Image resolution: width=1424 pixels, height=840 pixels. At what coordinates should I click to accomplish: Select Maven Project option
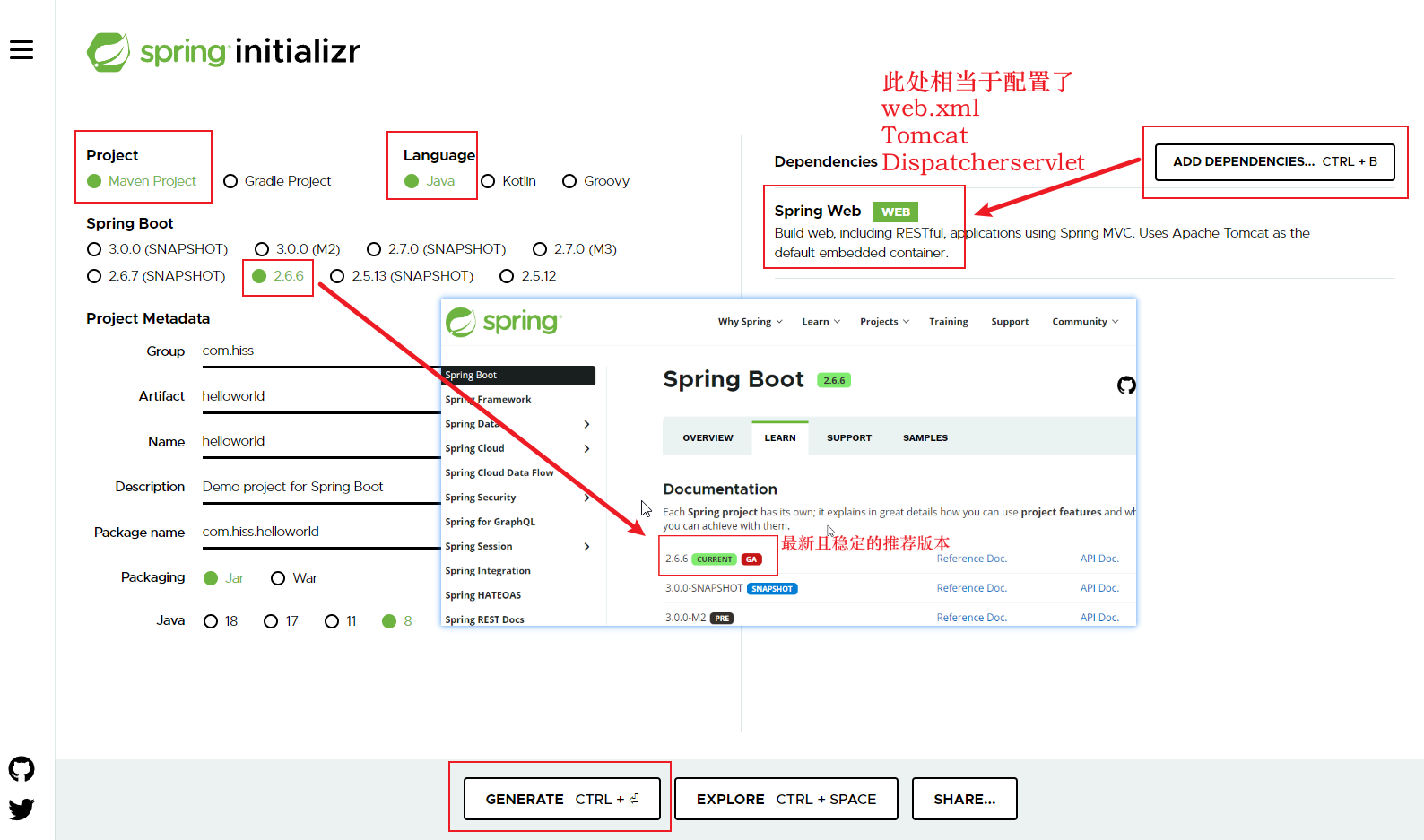click(x=142, y=181)
